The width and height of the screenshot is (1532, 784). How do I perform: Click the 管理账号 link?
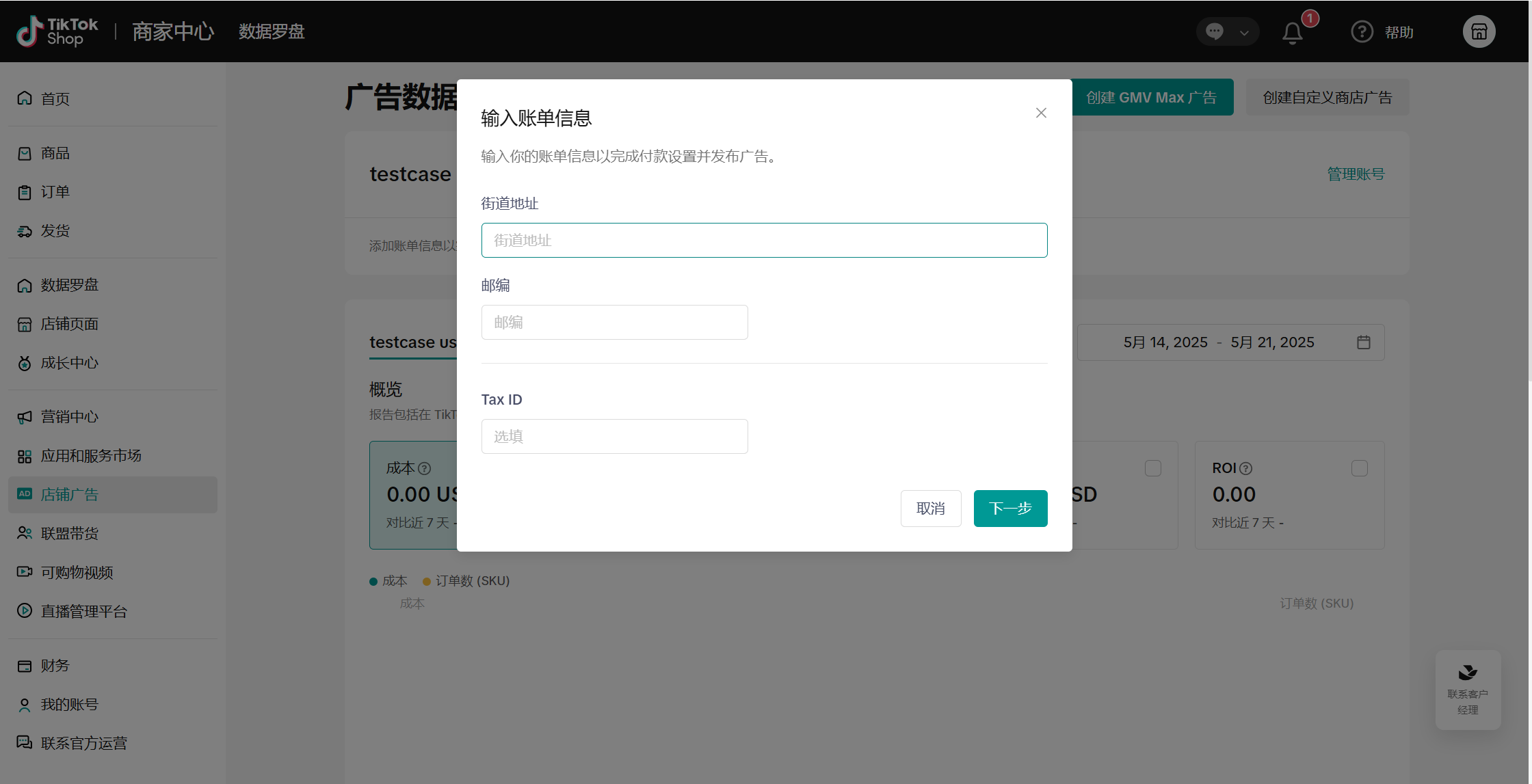click(x=1356, y=174)
